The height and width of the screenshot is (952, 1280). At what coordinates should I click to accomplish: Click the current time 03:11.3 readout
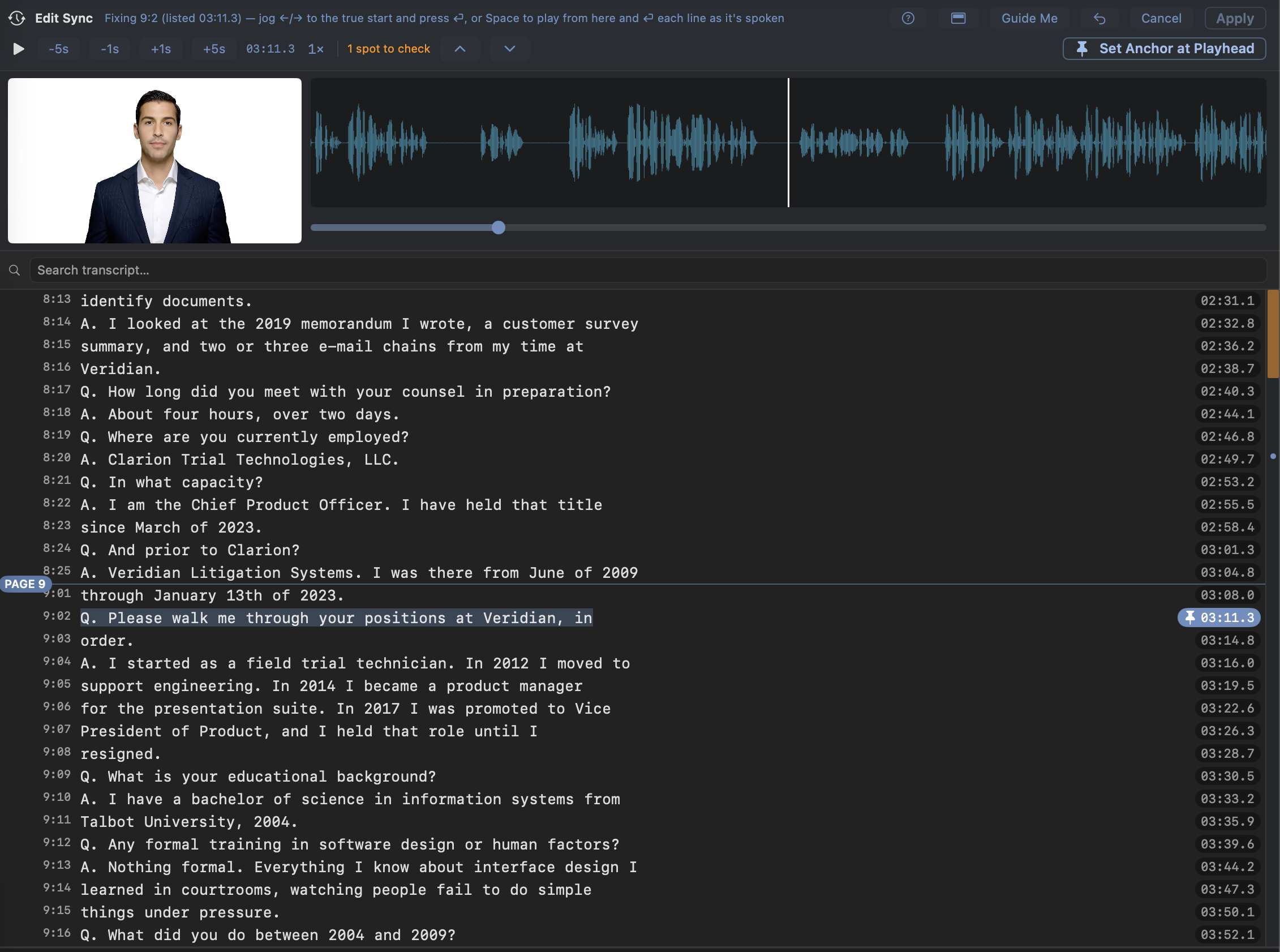[x=270, y=49]
